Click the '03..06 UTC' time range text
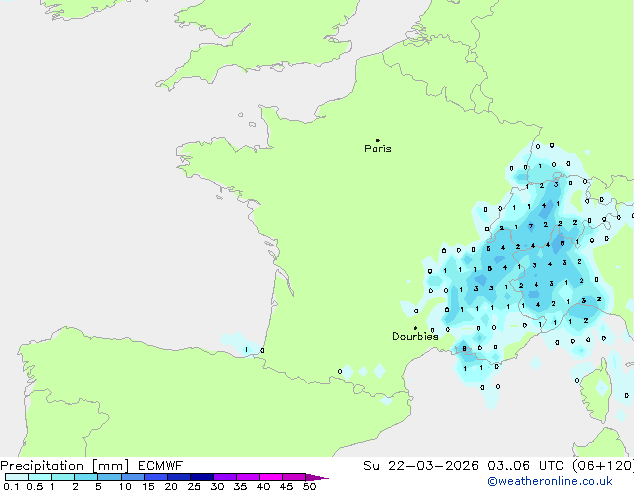 (525, 466)
